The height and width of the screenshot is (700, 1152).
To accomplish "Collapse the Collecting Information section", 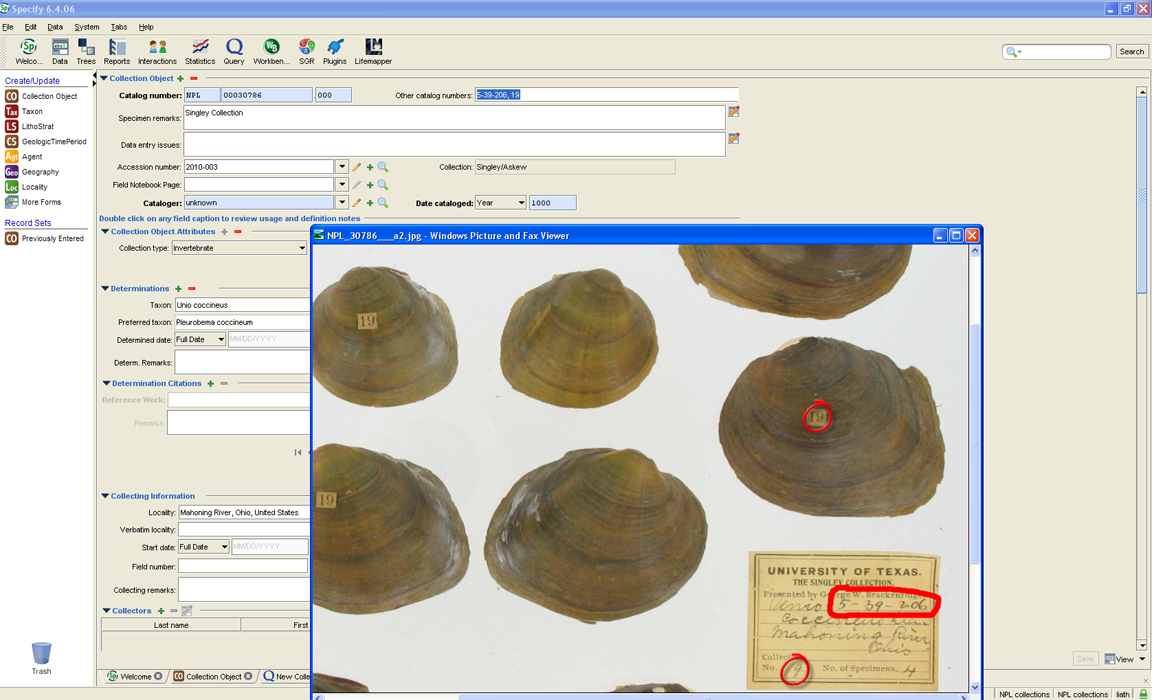I will coord(105,496).
